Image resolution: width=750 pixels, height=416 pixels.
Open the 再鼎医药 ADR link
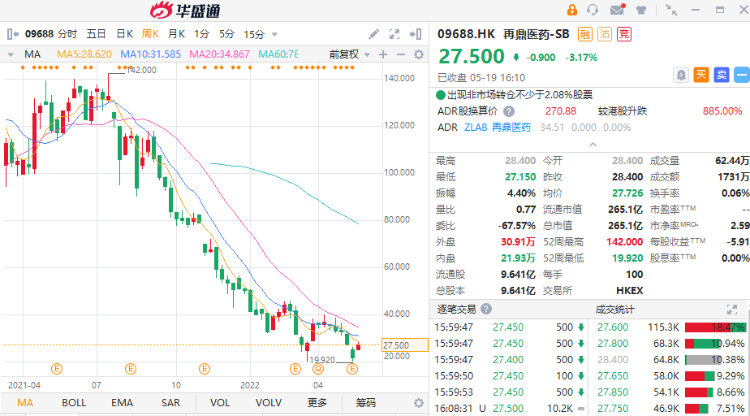click(x=511, y=128)
